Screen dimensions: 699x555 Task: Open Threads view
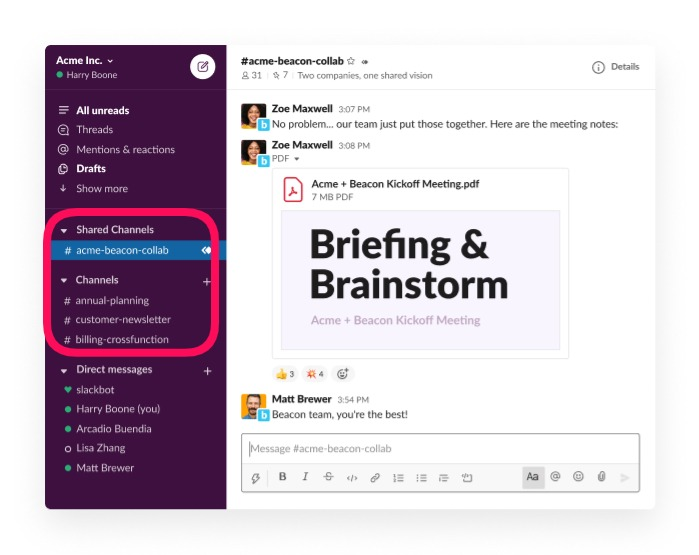click(95, 130)
